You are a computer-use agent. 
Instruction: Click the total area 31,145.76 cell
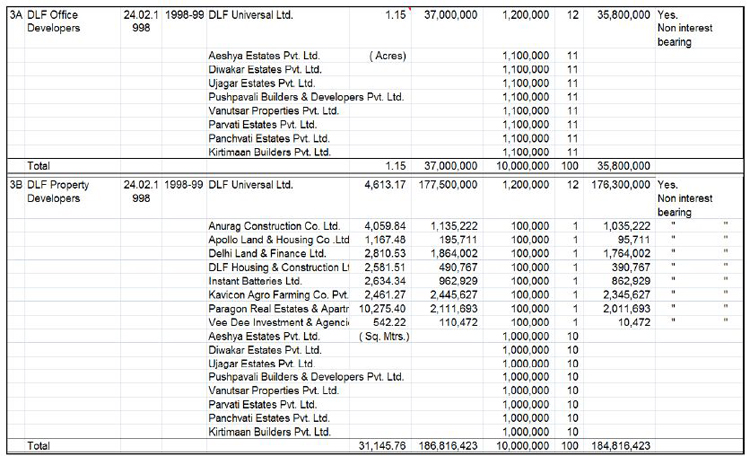click(x=383, y=446)
